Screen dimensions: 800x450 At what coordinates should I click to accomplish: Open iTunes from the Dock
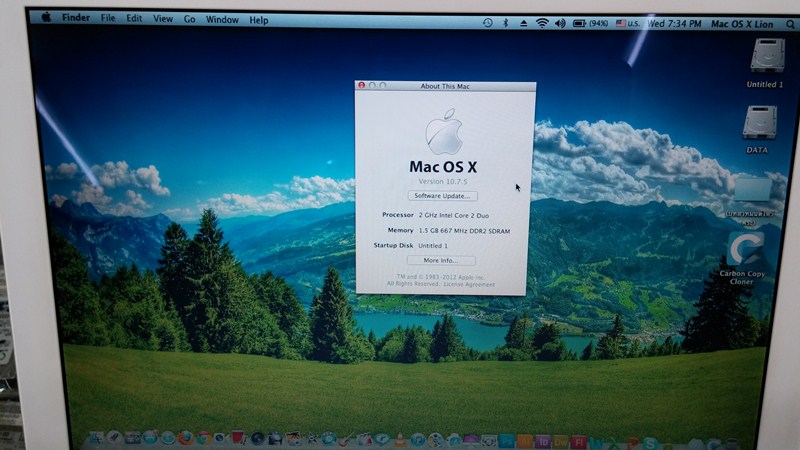[417, 440]
